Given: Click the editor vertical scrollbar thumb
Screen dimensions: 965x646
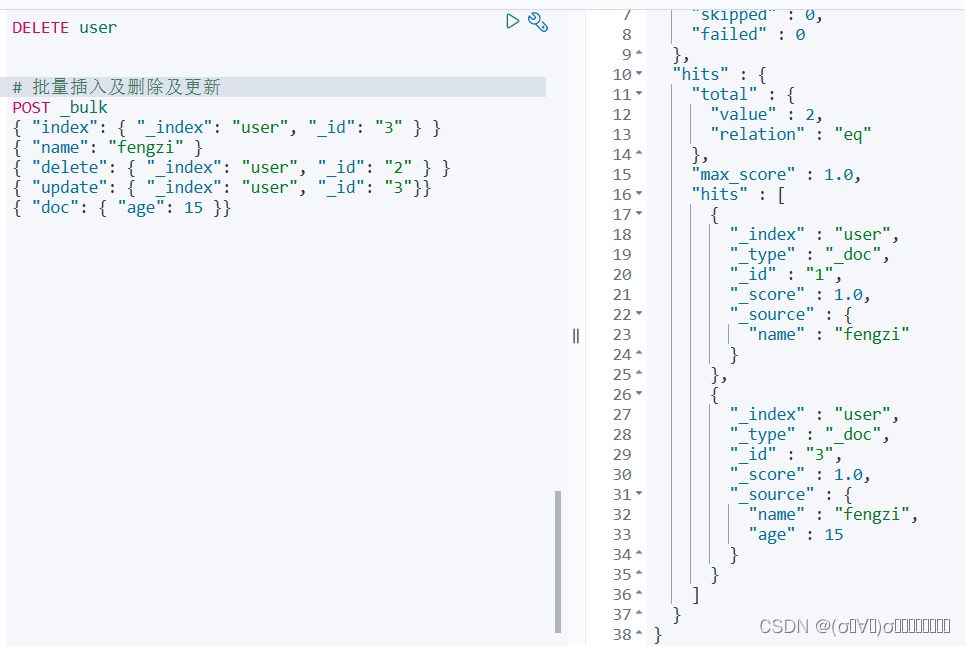Looking at the screenshot, I should pos(558,561).
